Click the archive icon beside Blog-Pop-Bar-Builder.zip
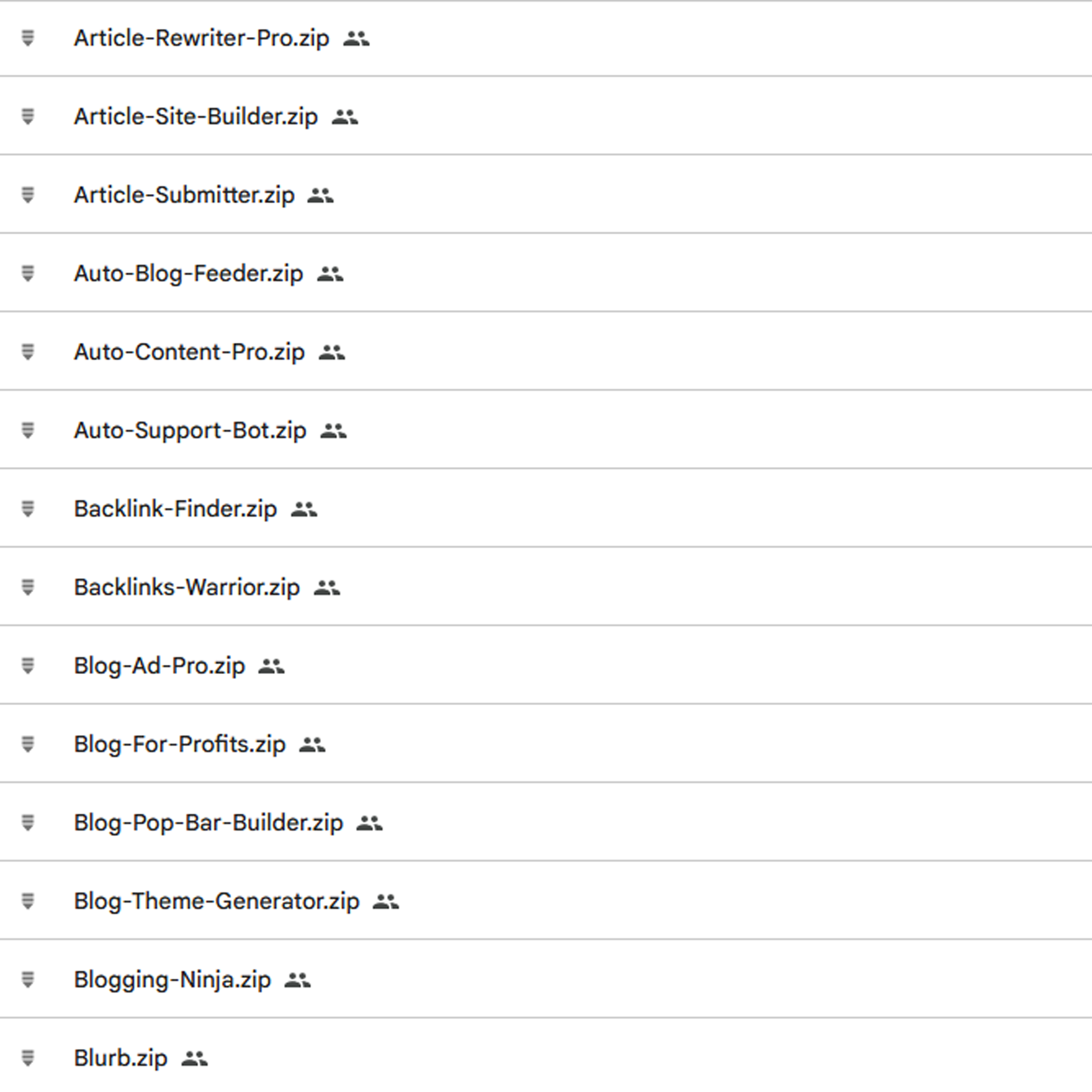1092x1092 pixels. pyautogui.click(x=28, y=823)
